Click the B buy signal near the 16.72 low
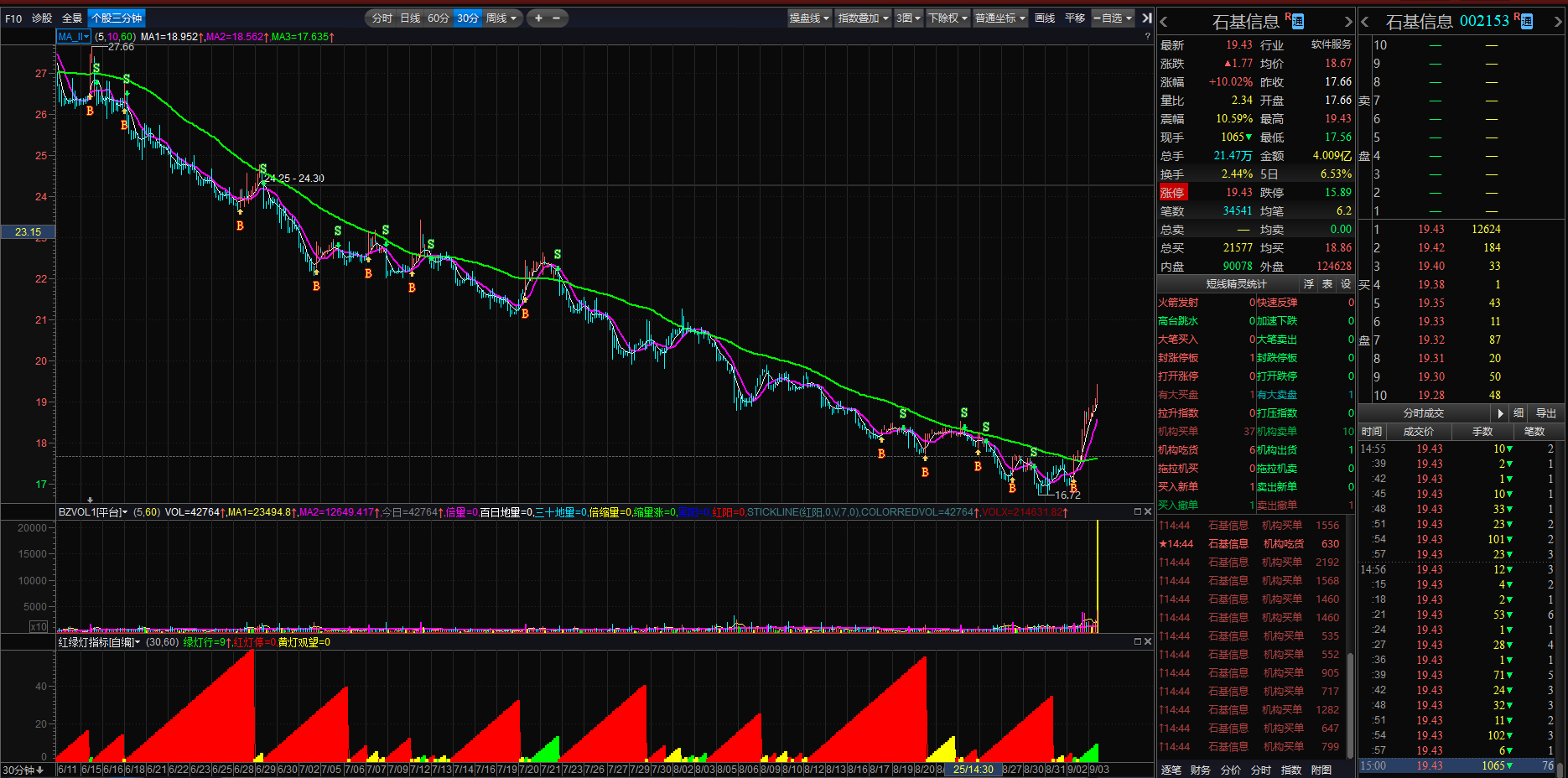Screen dimensions: 1568x778 1073,488
